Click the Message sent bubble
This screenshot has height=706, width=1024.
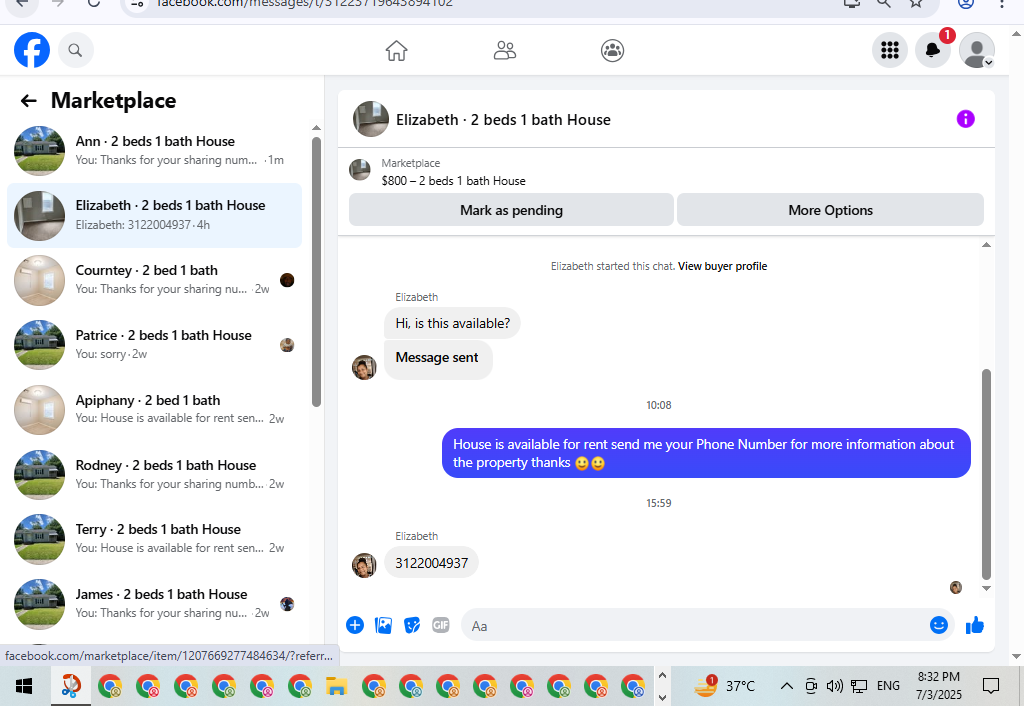pos(438,359)
